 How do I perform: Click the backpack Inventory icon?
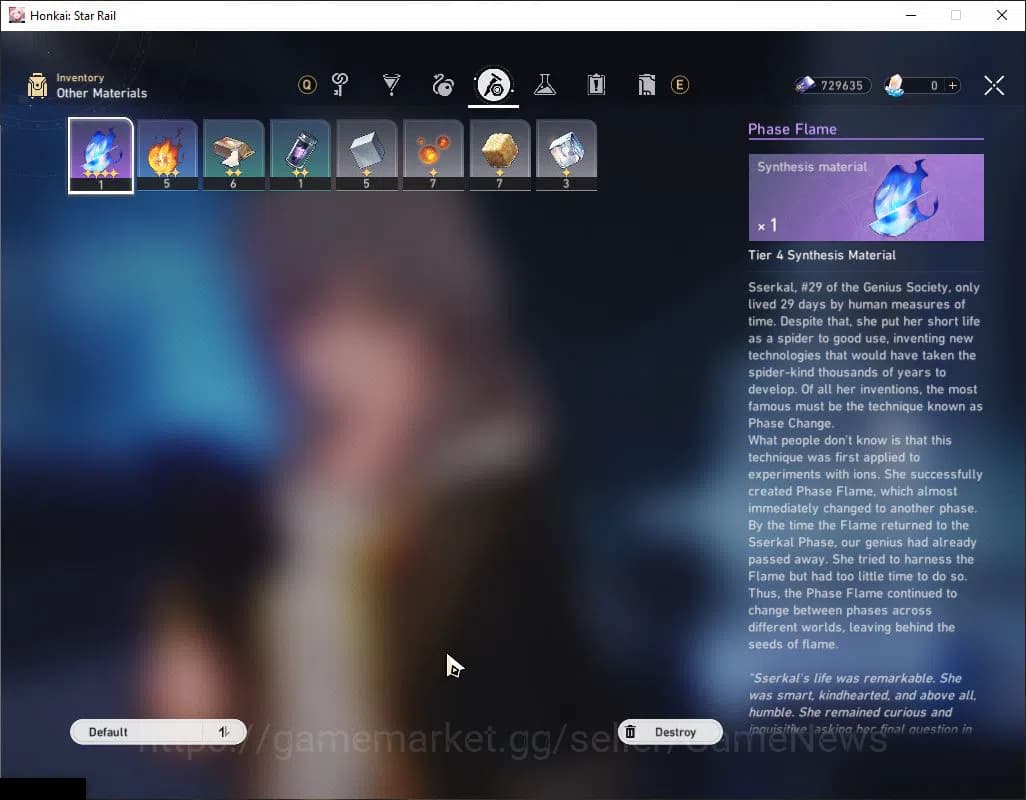[x=38, y=86]
